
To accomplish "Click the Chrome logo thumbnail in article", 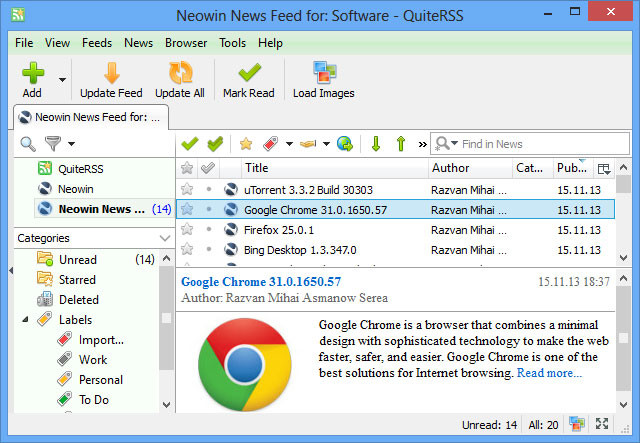I will 244,364.
